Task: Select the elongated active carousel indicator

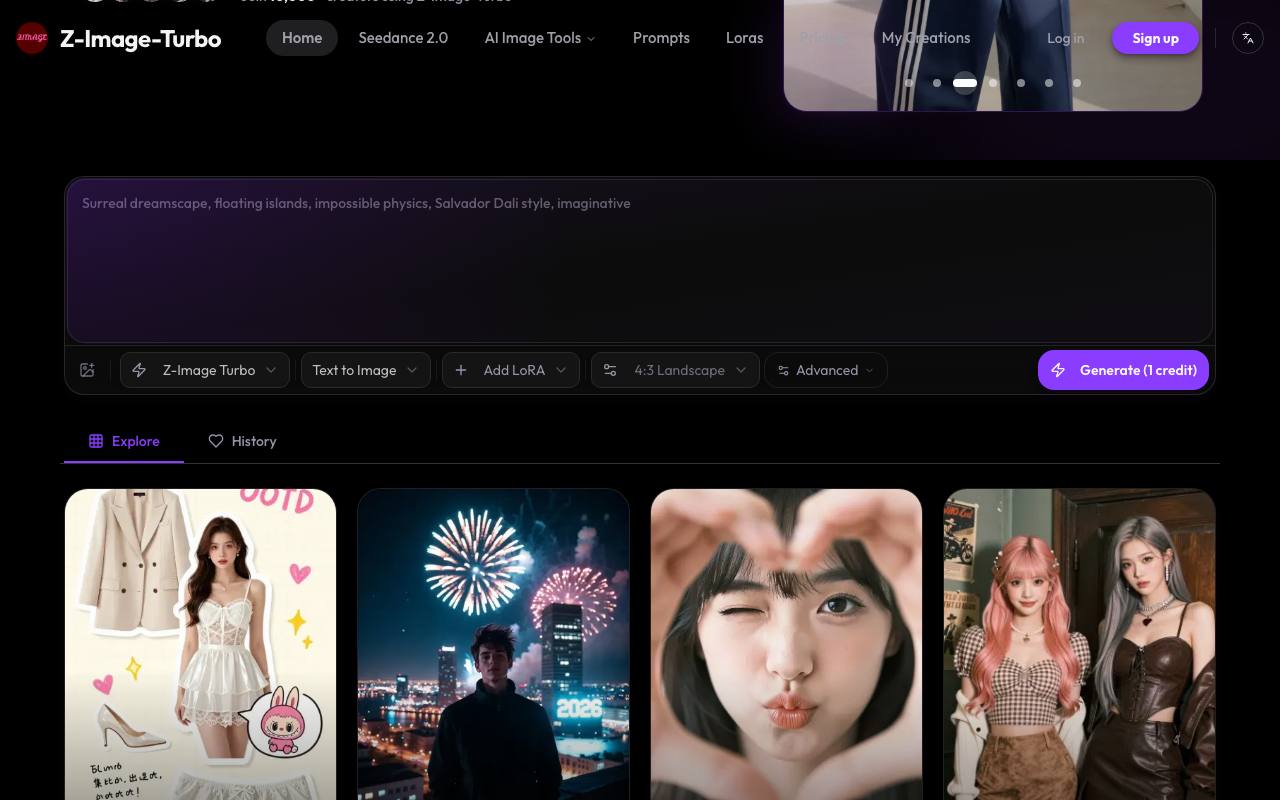Action: pyautogui.click(x=965, y=83)
